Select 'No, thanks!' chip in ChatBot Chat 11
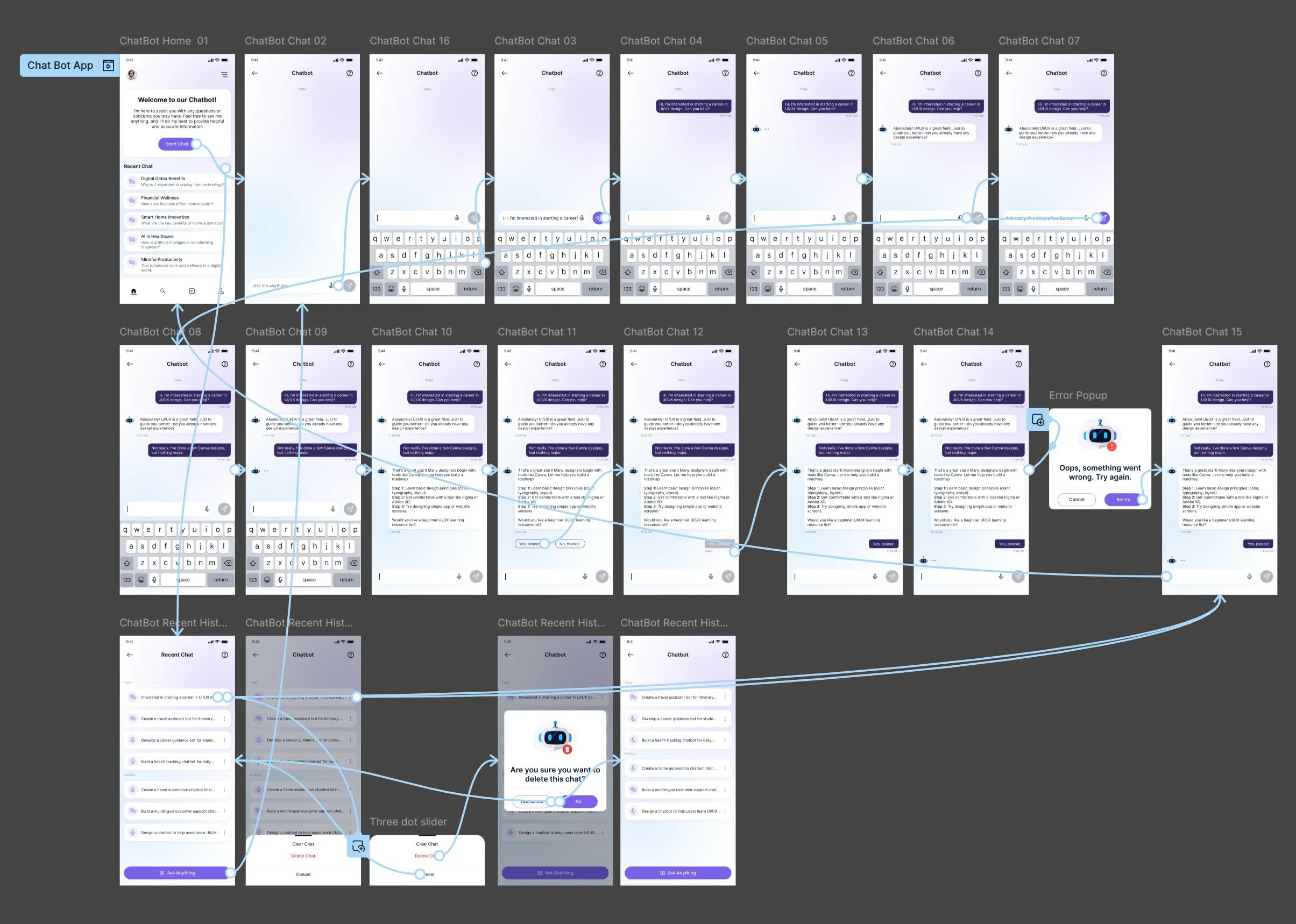The image size is (1296, 924). pyautogui.click(x=569, y=544)
